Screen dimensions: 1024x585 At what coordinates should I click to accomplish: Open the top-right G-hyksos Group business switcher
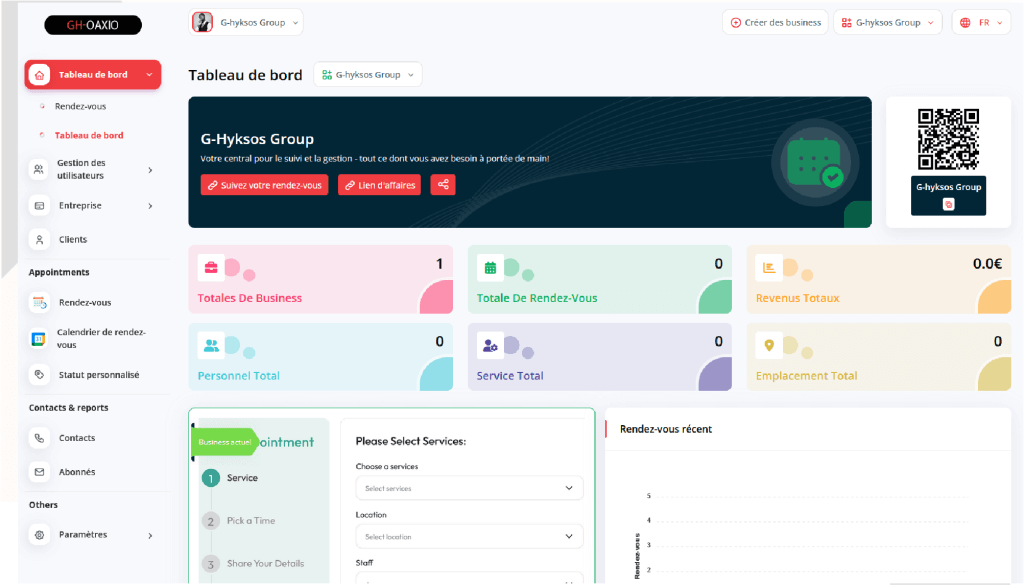888,23
